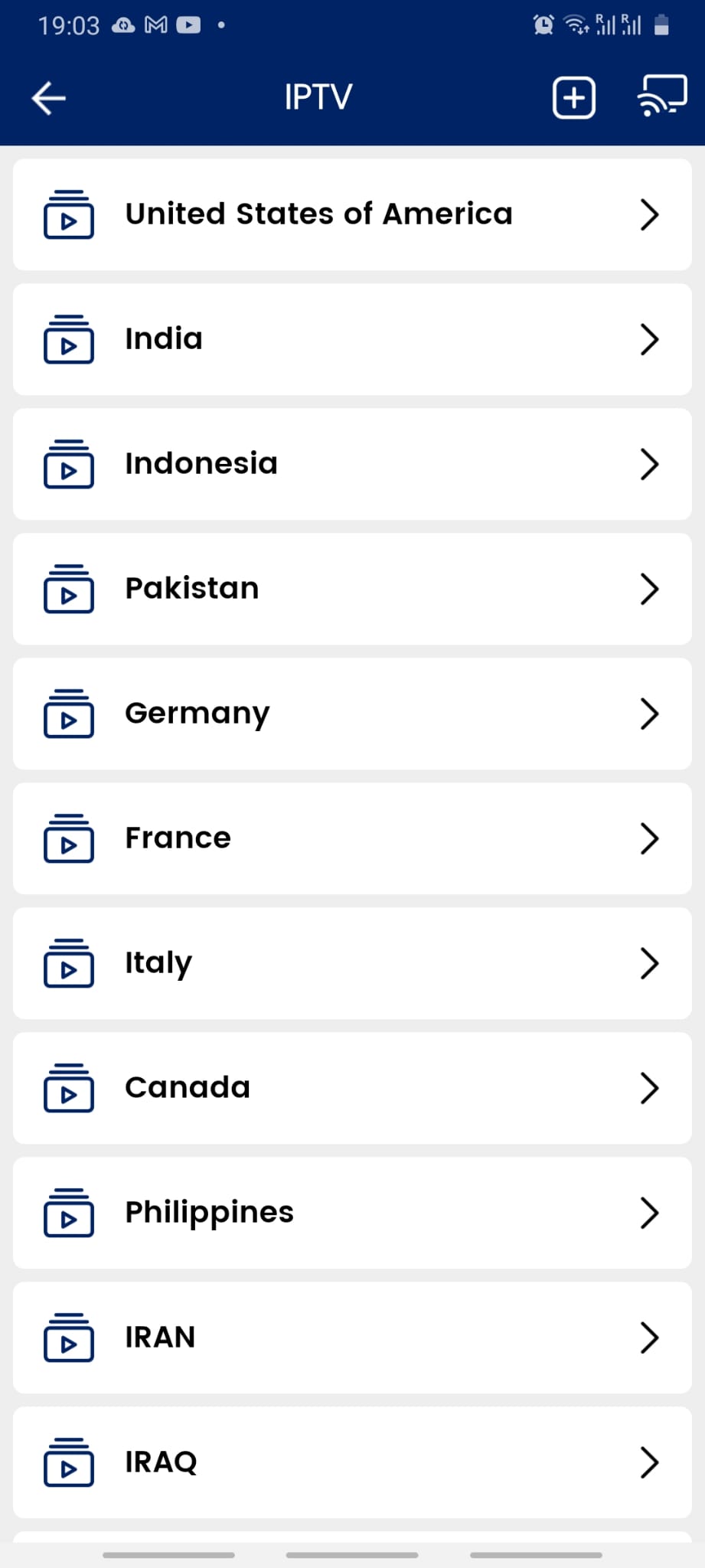The height and width of the screenshot is (1568, 705).
Task: Tap the playlist icon next to Pakistan
Action: [x=69, y=589]
